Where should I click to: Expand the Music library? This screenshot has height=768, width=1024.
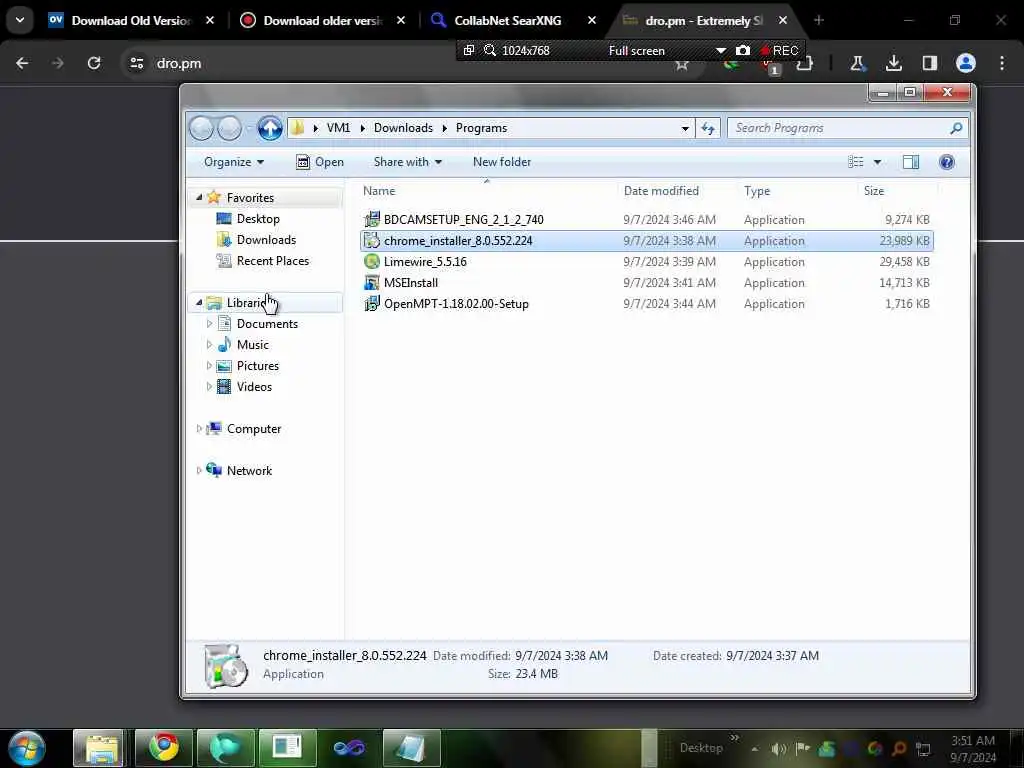click(209, 344)
